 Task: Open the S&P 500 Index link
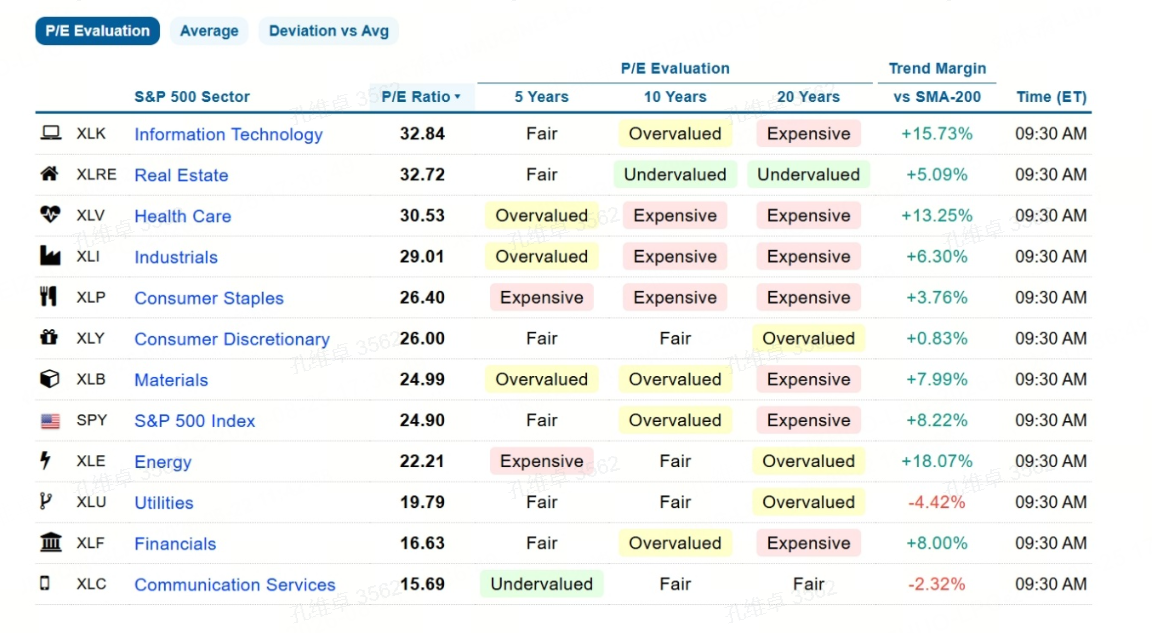point(195,421)
